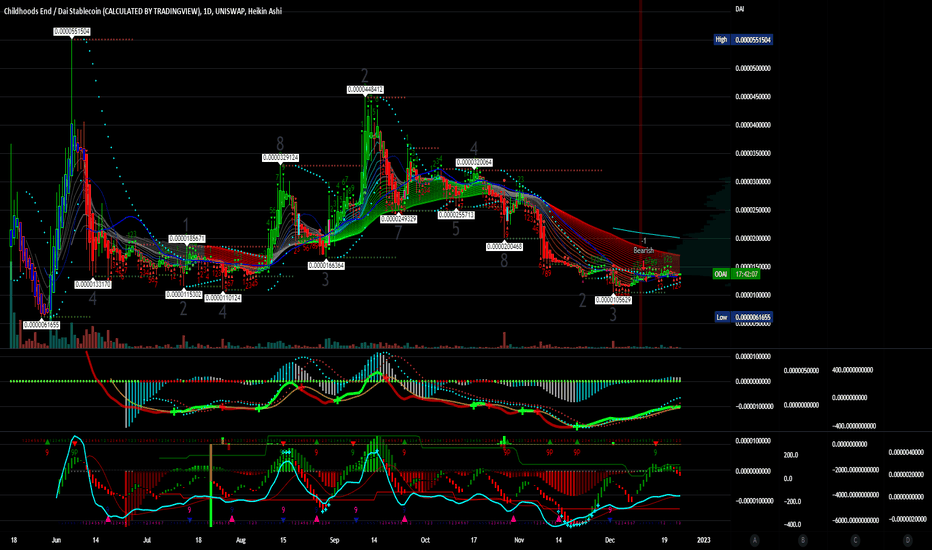Viewport: 932px width, 550px height.
Task: Click the -4000.0000000000 scale value
Action: click(855, 495)
